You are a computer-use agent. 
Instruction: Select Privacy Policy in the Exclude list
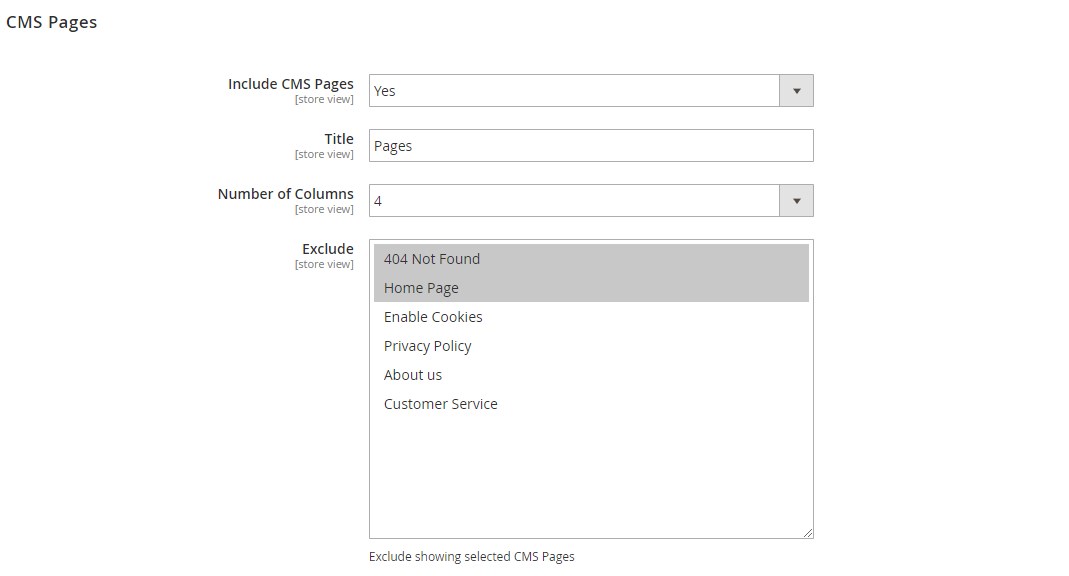click(427, 346)
